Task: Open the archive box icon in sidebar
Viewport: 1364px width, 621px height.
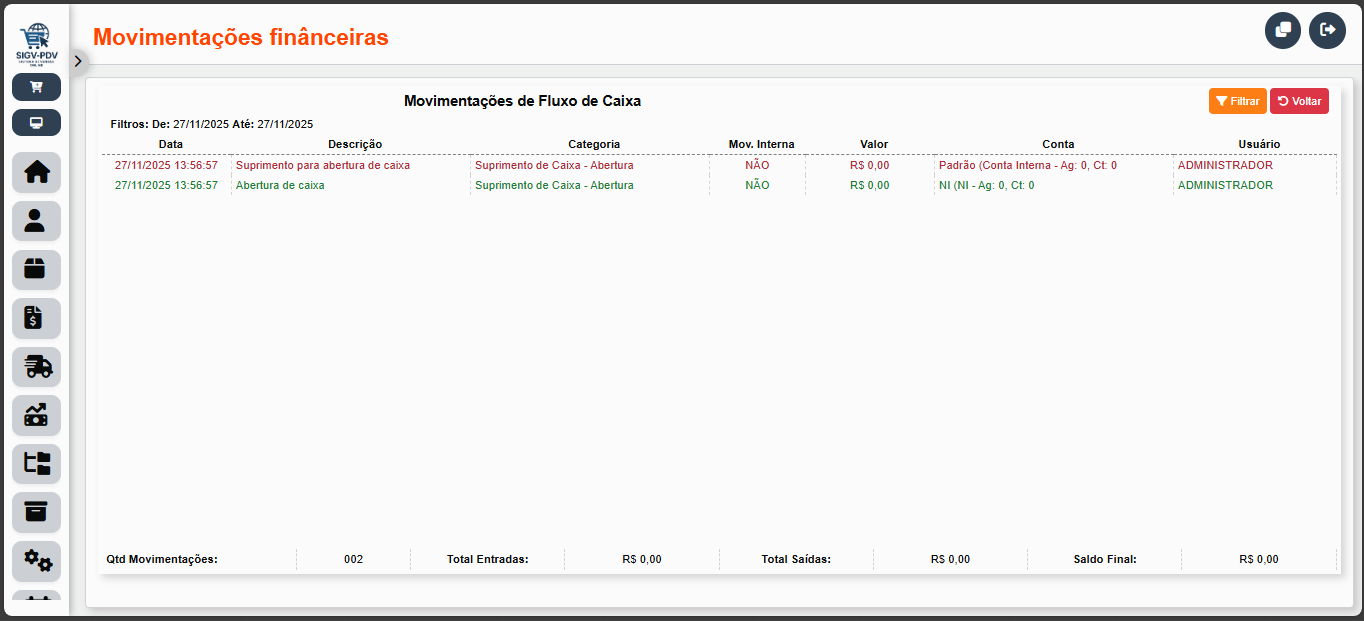Action: pos(36,512)
